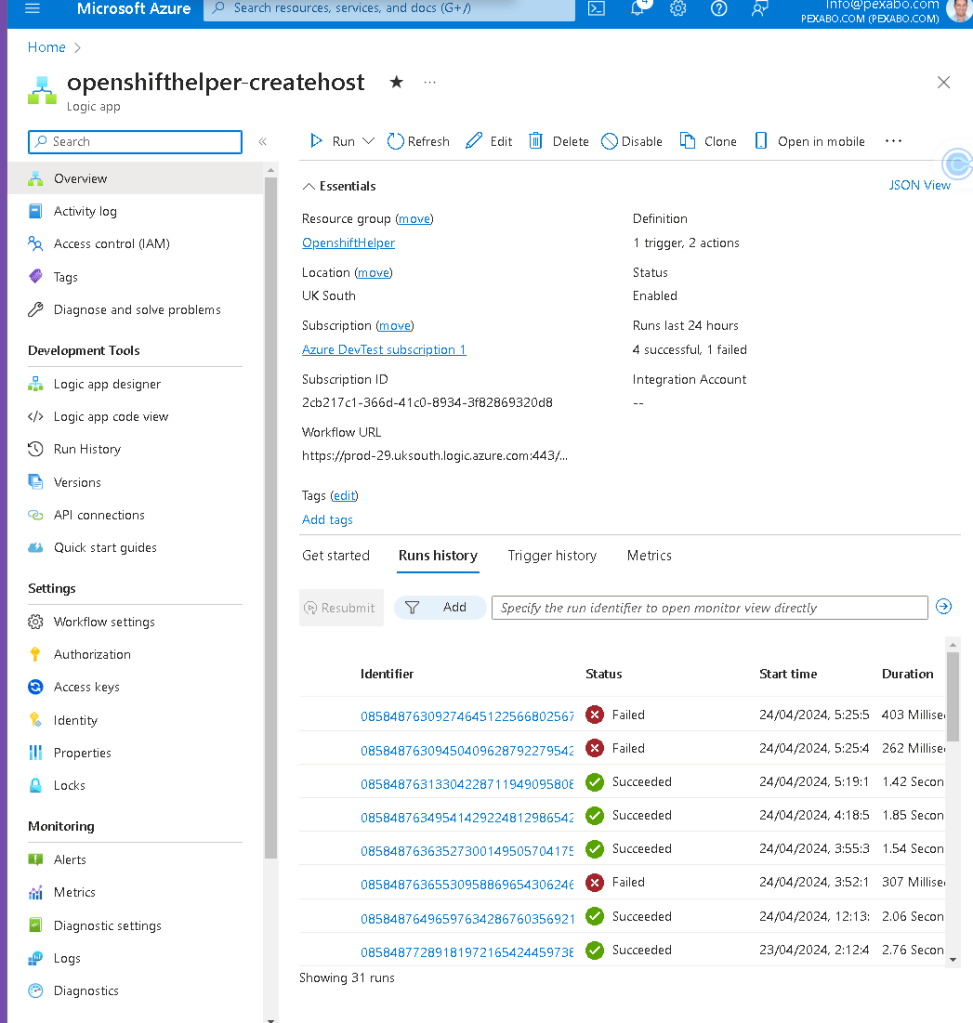The image size is (973, 1023).
Task: Open Diagnose and solve problems
Action: pos(136,309)
